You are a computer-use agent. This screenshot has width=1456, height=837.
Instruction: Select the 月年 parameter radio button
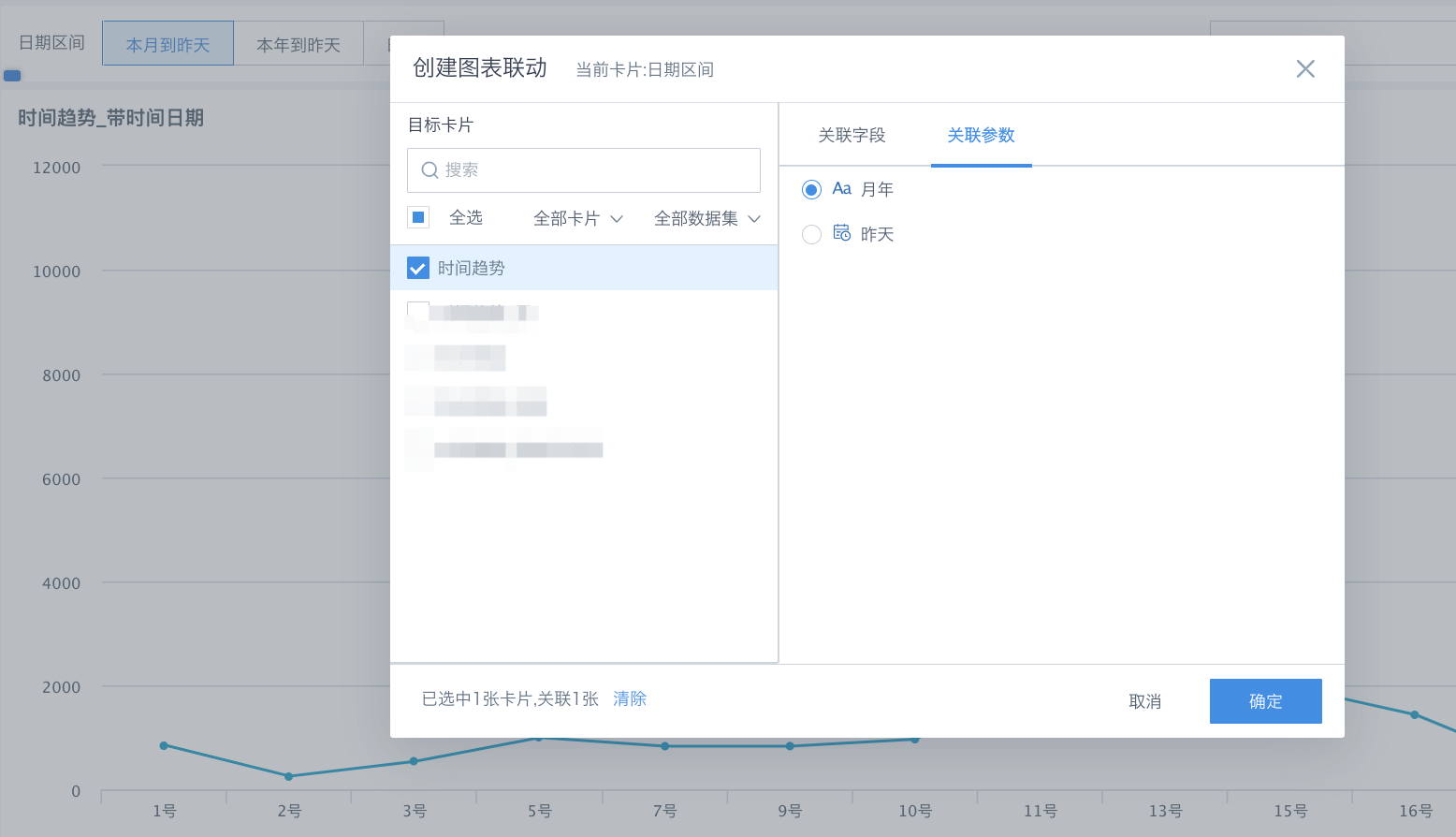click(x=811, y=190)
